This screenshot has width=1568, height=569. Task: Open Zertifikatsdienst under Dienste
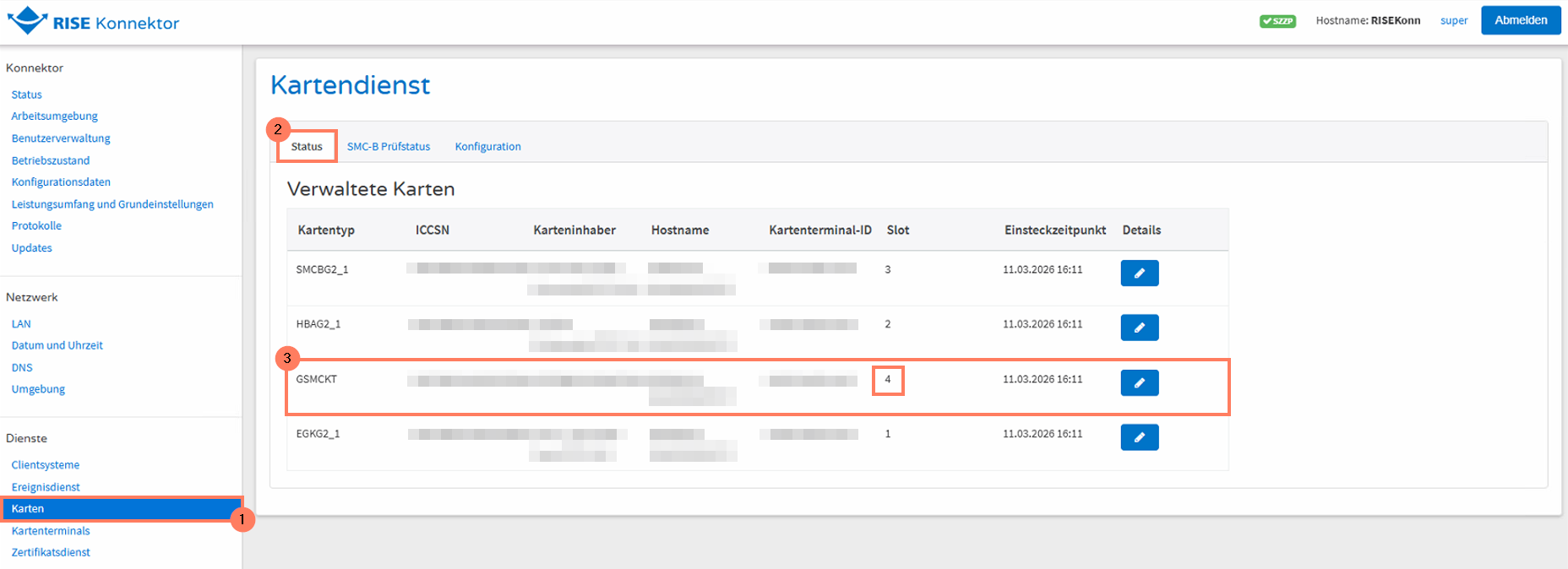[51, 553]
